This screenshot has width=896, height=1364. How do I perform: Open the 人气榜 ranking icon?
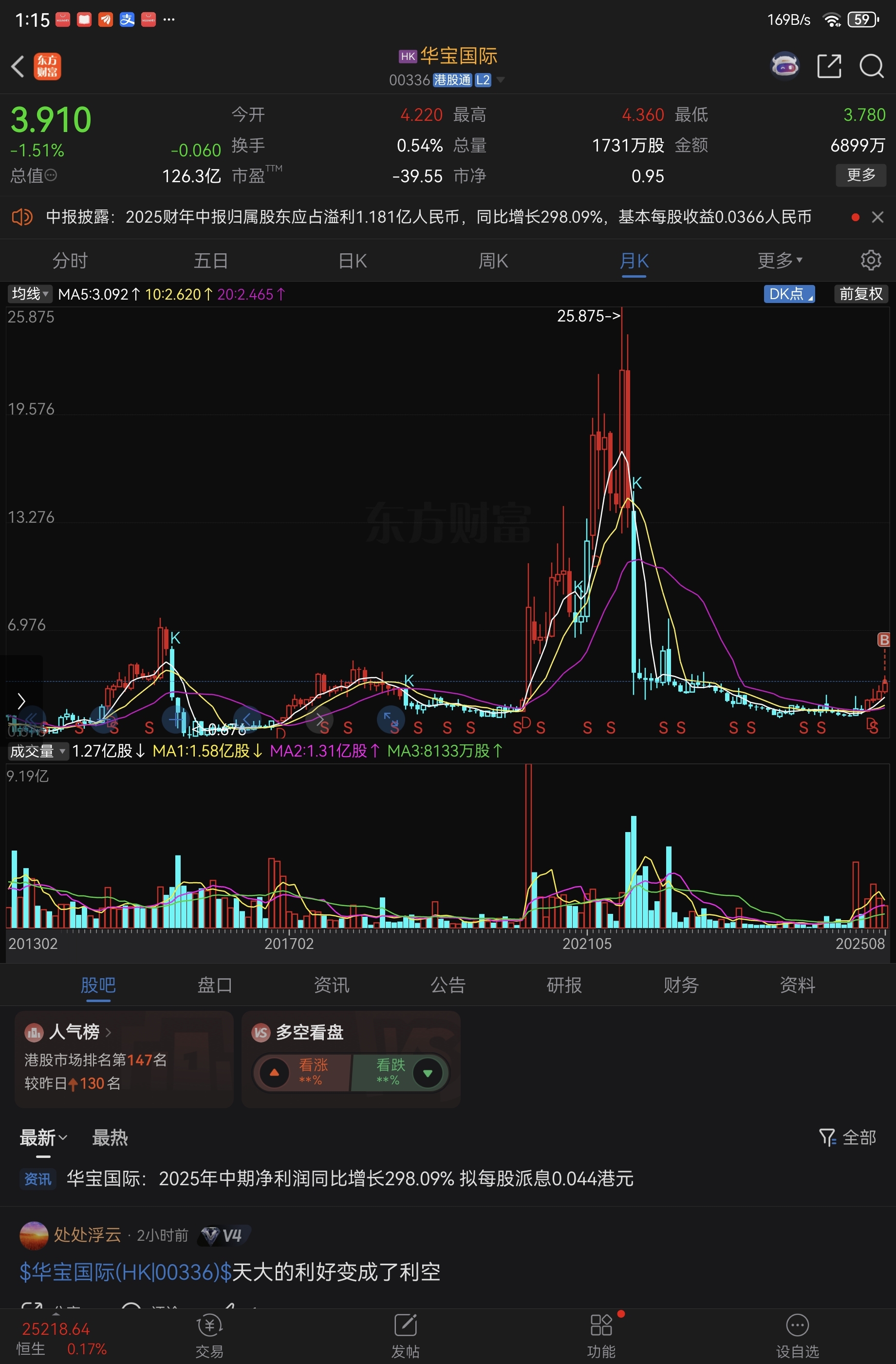[34, 1033]
